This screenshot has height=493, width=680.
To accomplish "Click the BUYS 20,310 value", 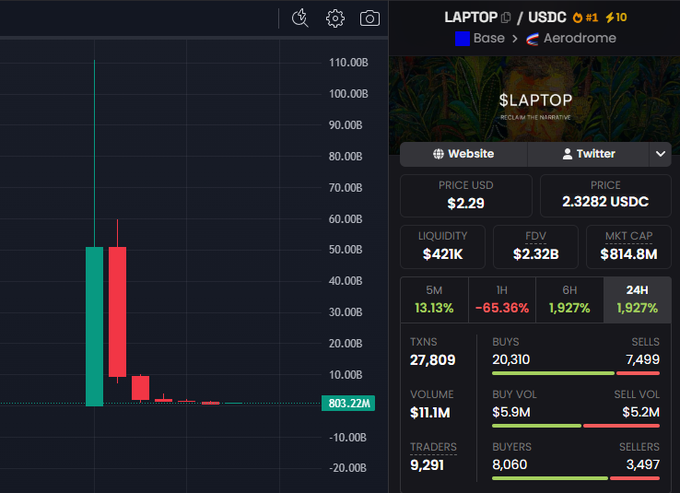I will (511, 359).
